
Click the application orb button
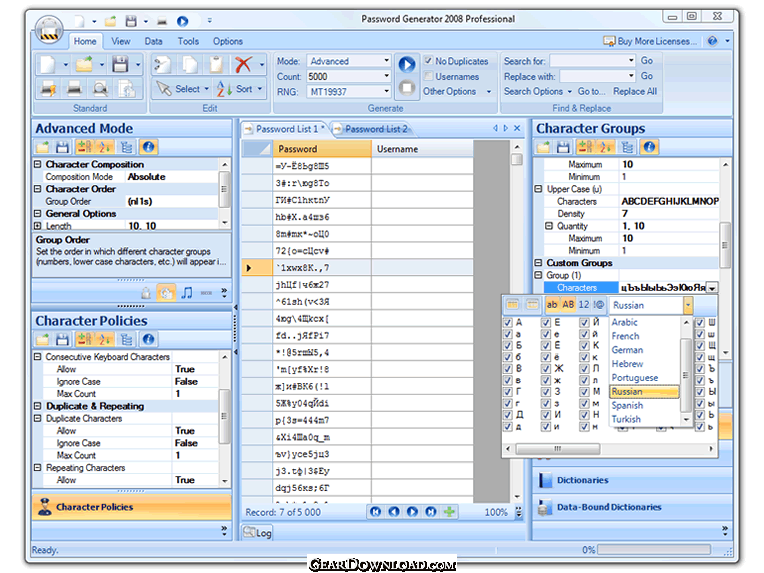(x=49, y=30)
